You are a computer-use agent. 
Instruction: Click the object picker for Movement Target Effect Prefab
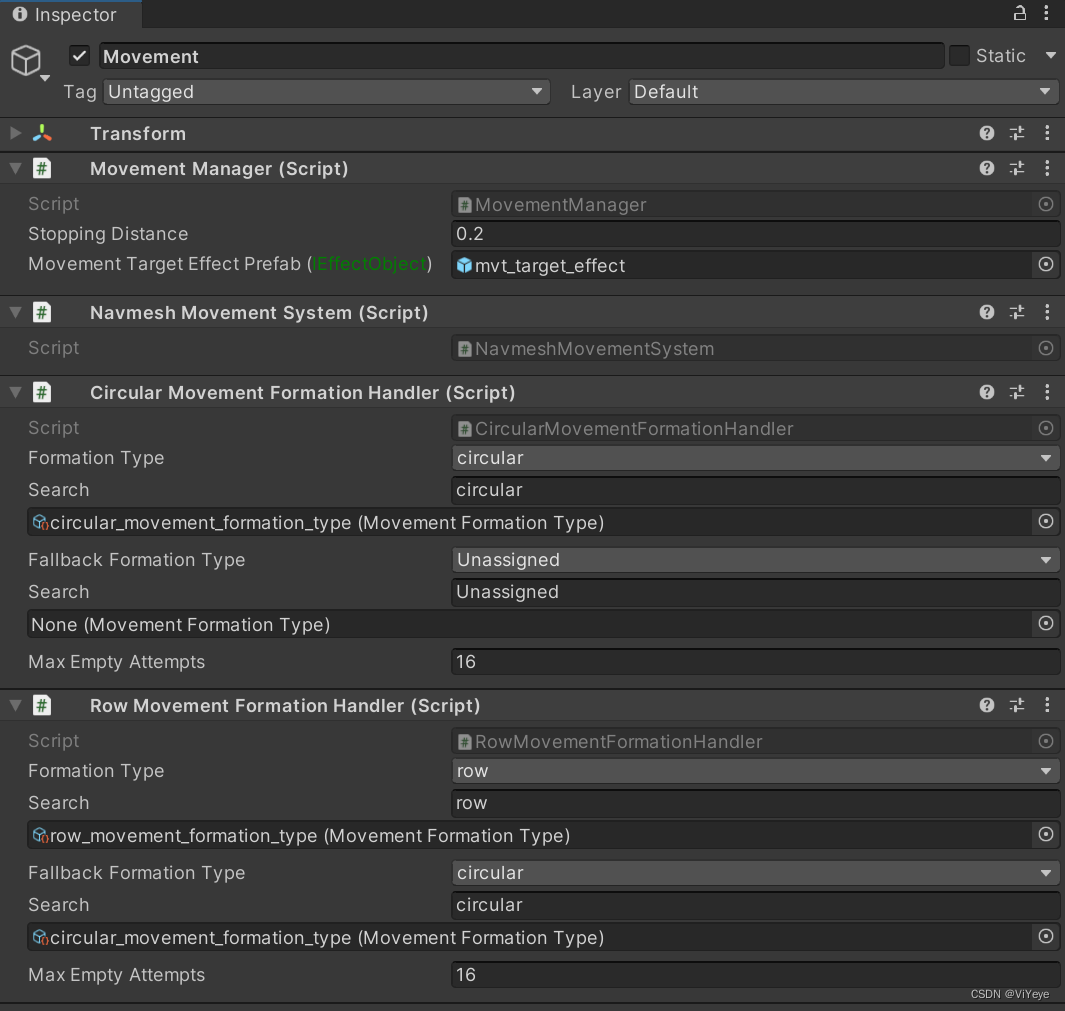1045,265
